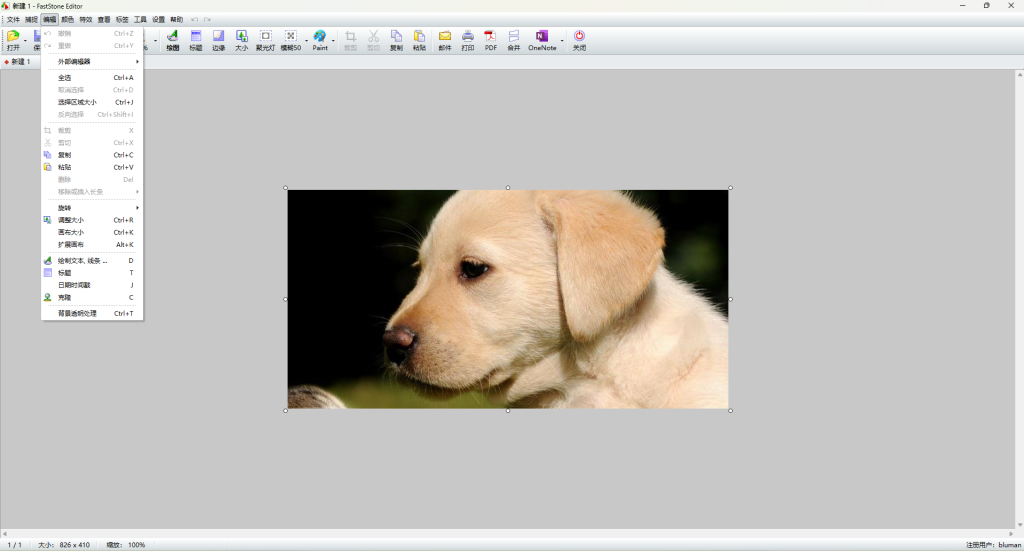Image resolution: width=1024 pixels, height=551 pixels.
Task: Choose 画布大小 (Canvas Size) menu entry
Action: click(92, 232)
